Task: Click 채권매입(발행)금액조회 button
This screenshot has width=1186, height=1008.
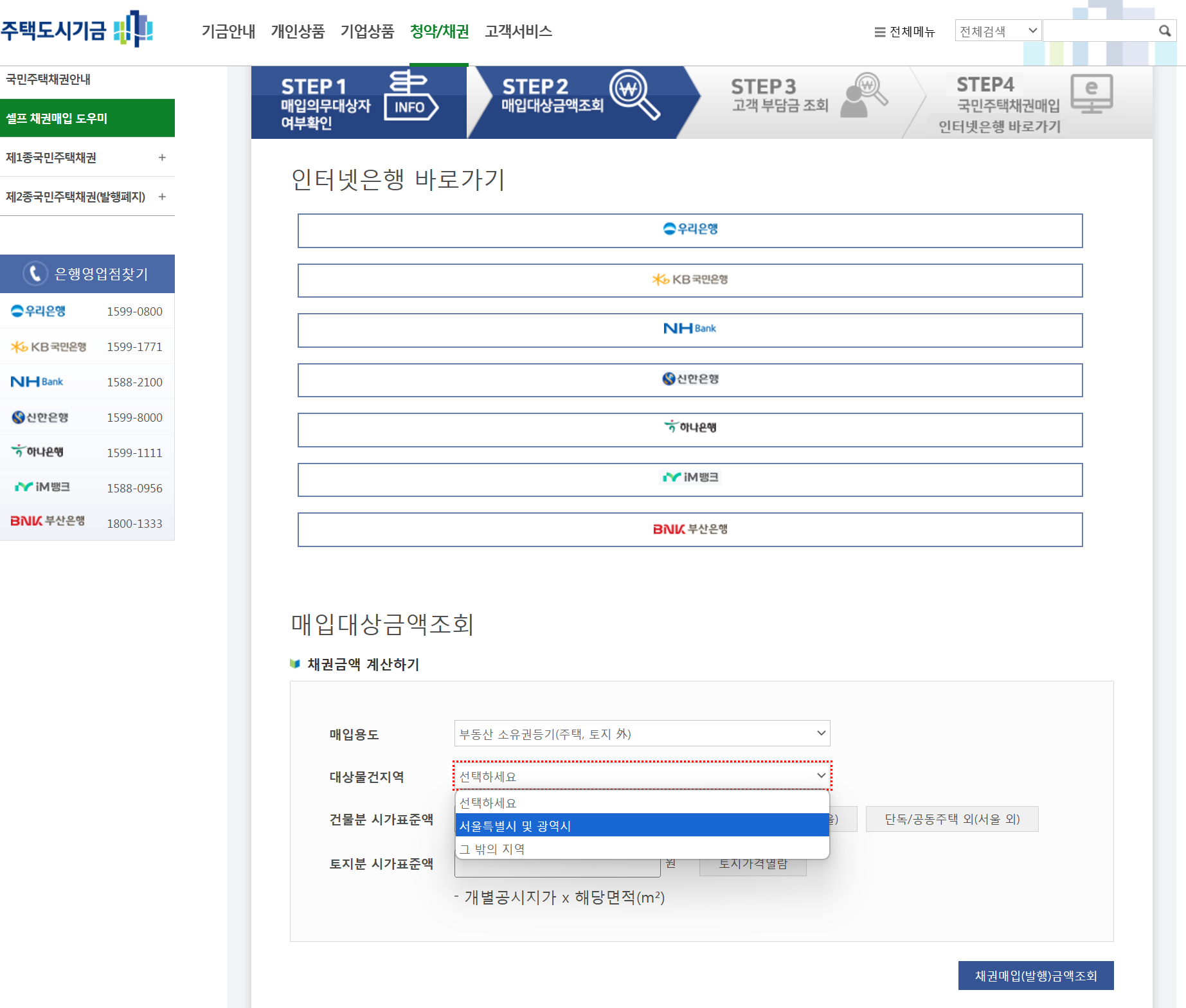Action: (x=1036, y=976)
